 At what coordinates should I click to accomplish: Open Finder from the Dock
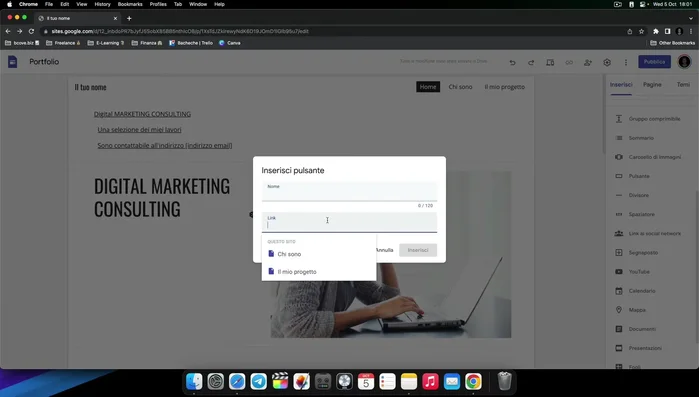194,381
